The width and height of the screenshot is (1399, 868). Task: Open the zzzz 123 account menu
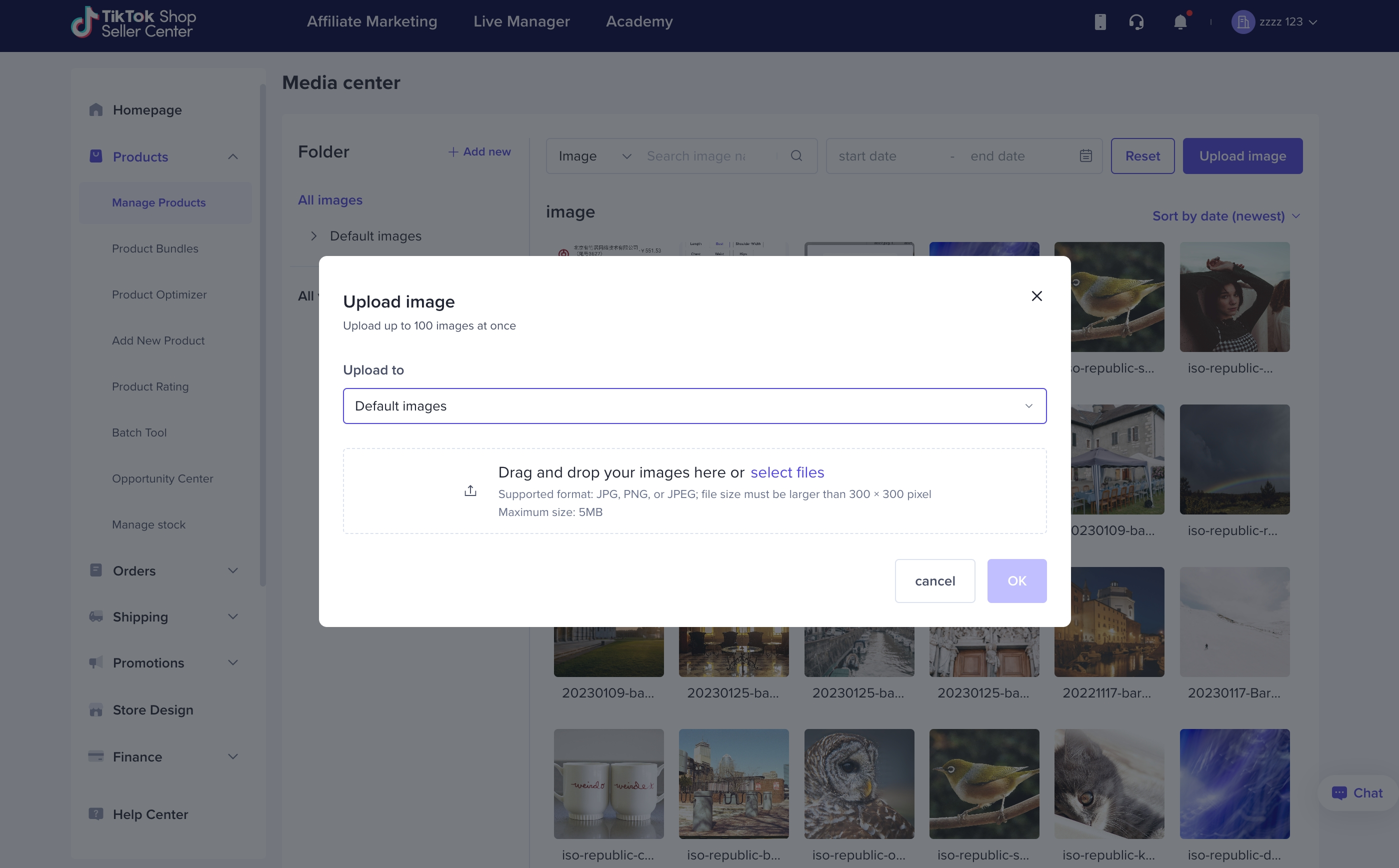1274,22
